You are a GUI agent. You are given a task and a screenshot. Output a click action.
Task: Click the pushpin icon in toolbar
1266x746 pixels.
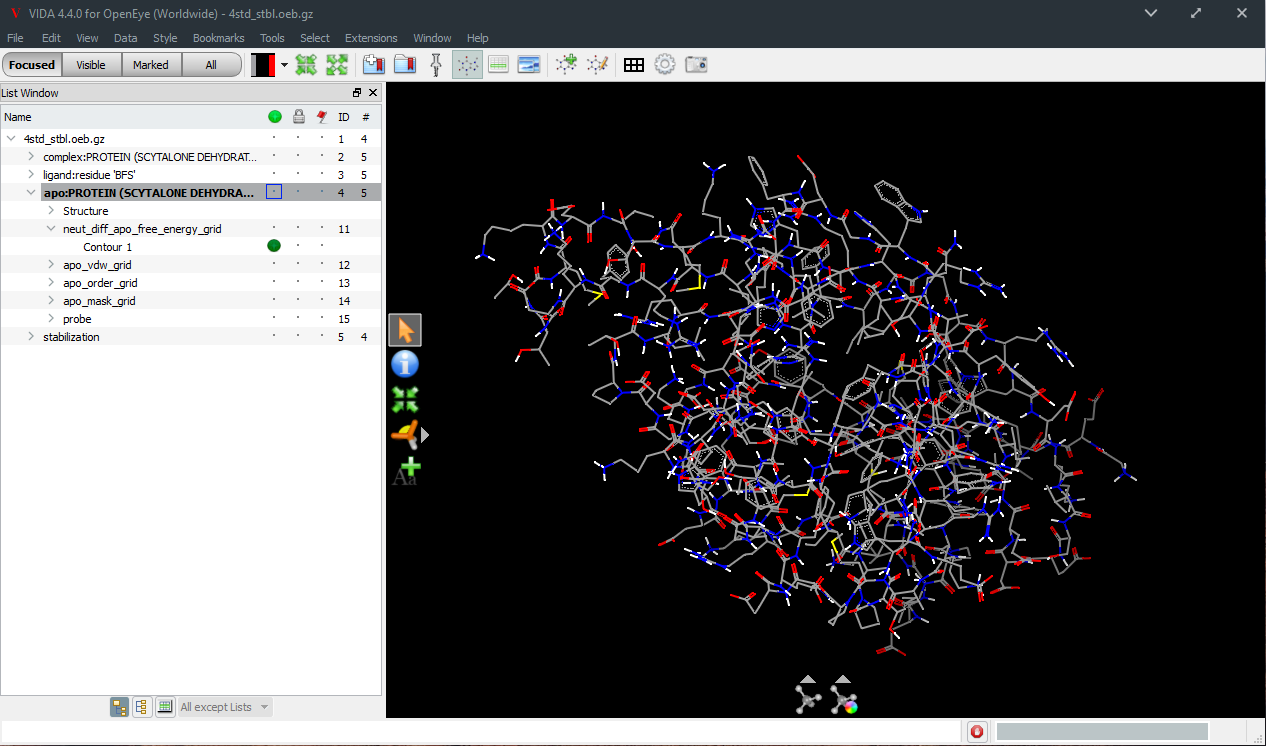pyautogui.click(x=436, y=65)
